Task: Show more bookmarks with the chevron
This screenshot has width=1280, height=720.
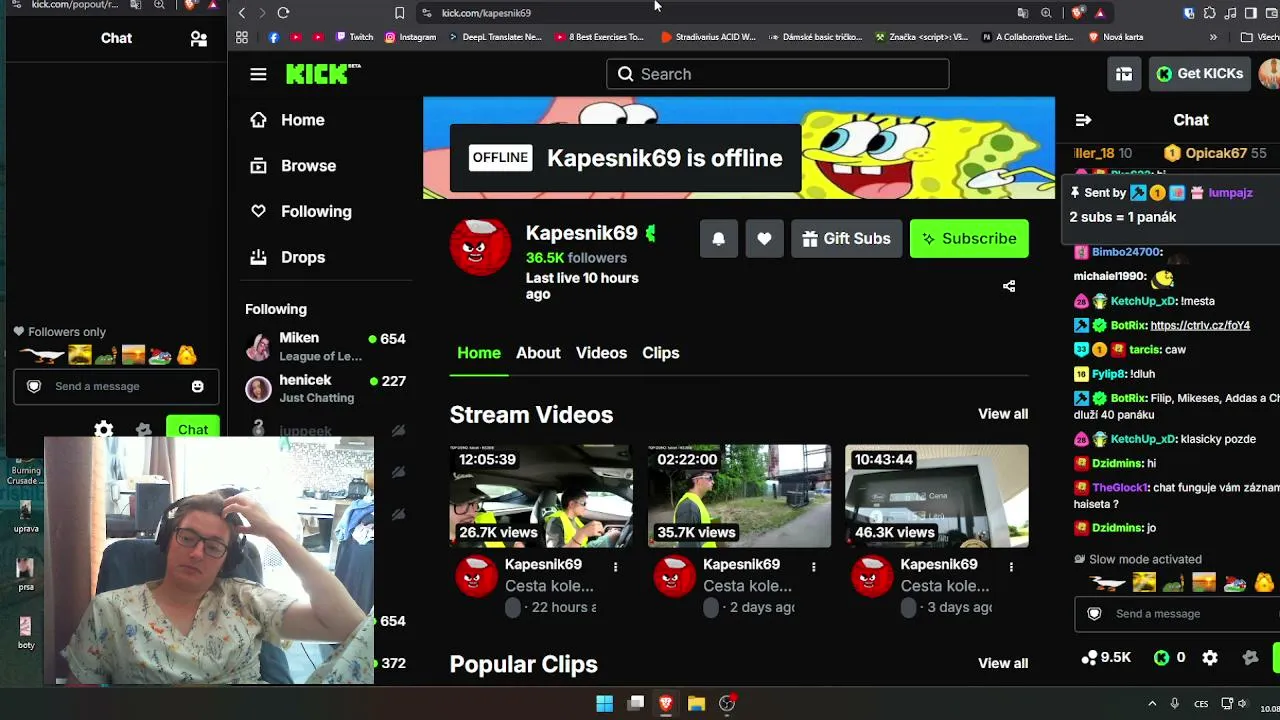Action: click(x=1213, y=37)
